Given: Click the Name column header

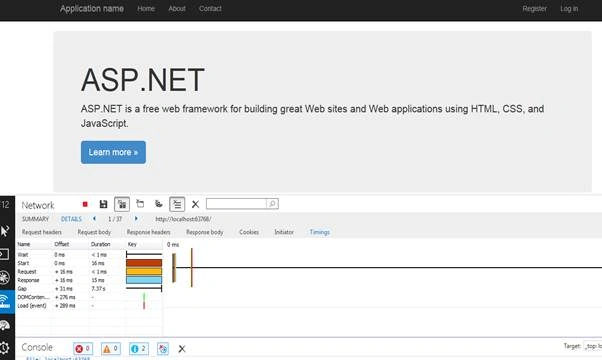Looking at the screenshot, I should coord(24,244).
